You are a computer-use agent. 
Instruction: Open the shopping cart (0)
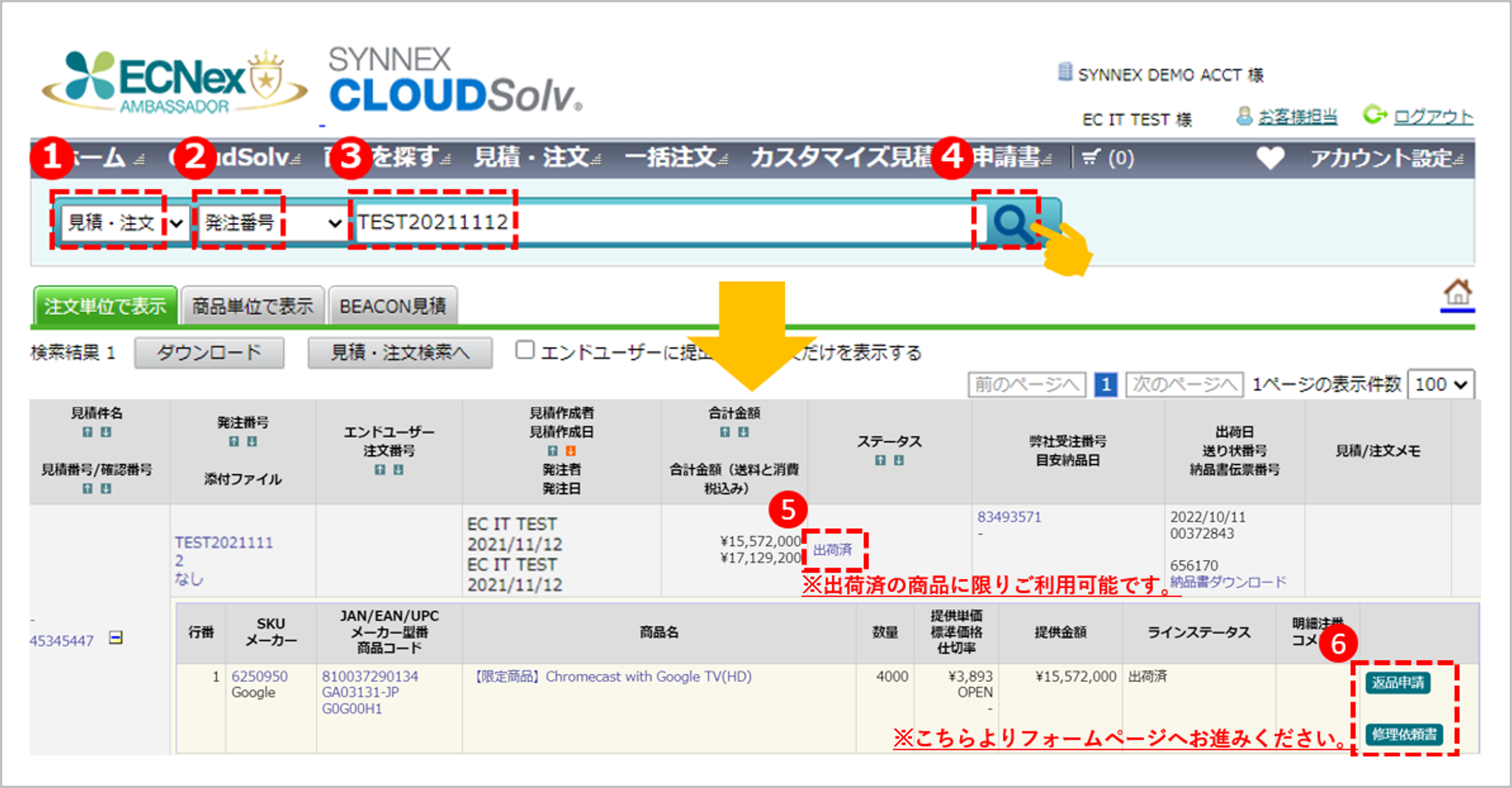point(1107,158)
